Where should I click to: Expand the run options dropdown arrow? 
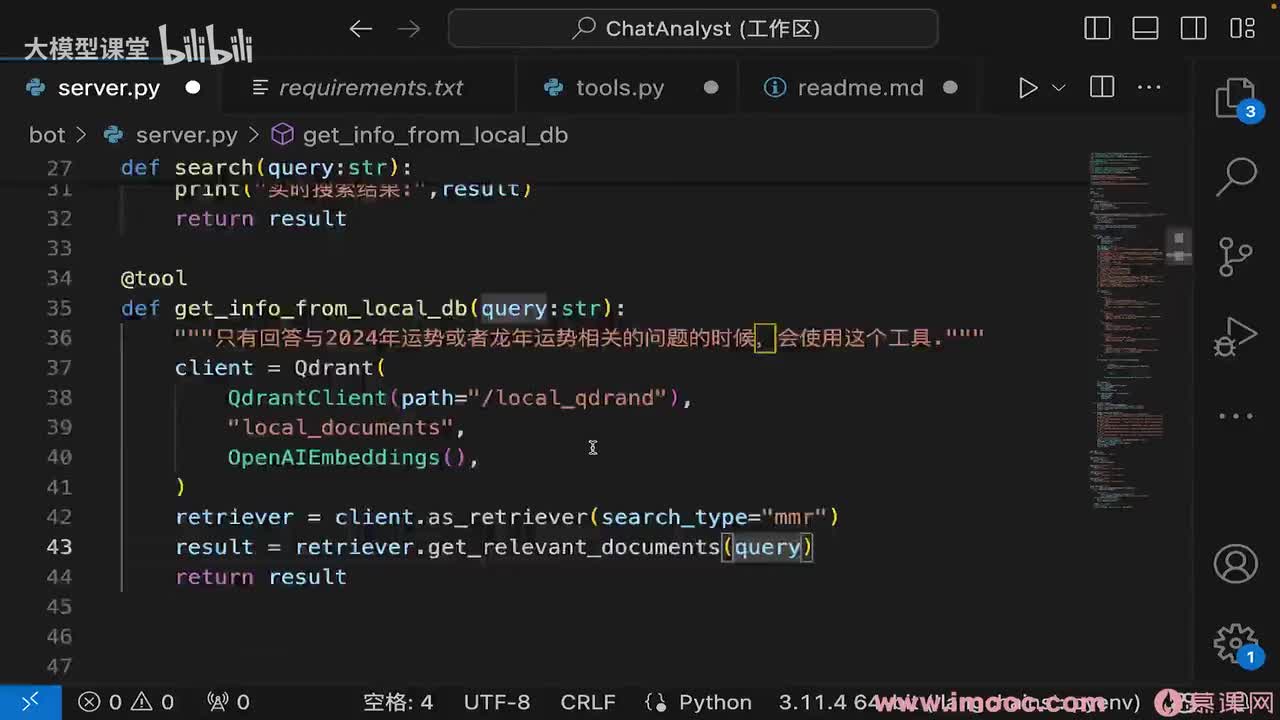tap(1058, 88)
